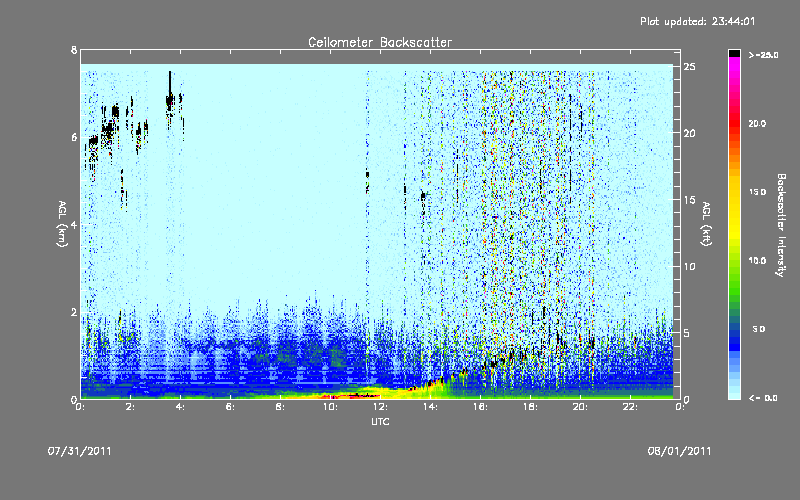Click the red colorbar region near 20.0

coord(734,122)
